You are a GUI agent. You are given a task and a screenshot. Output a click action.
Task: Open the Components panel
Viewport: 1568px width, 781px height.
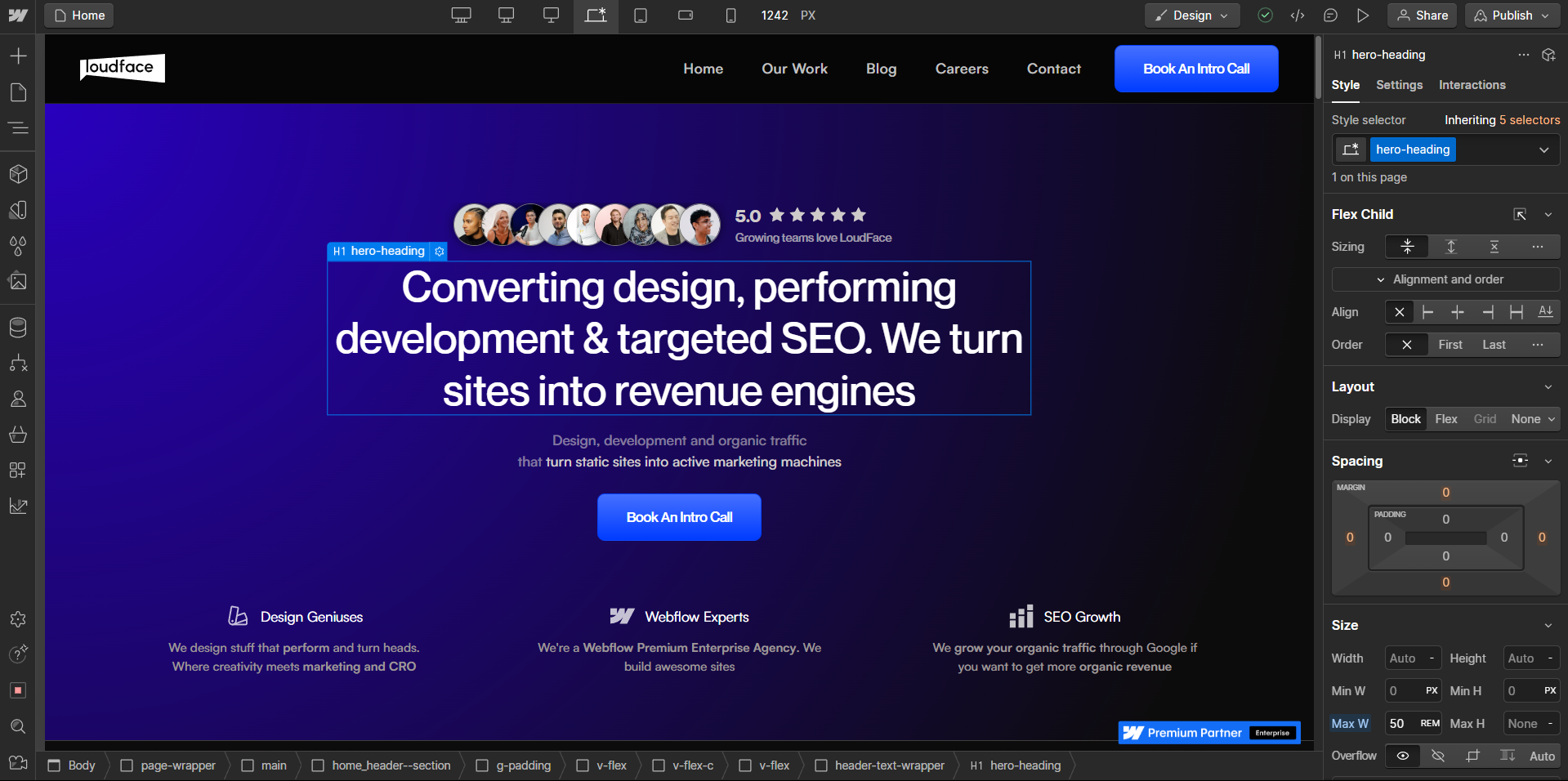tap(18, 174)
